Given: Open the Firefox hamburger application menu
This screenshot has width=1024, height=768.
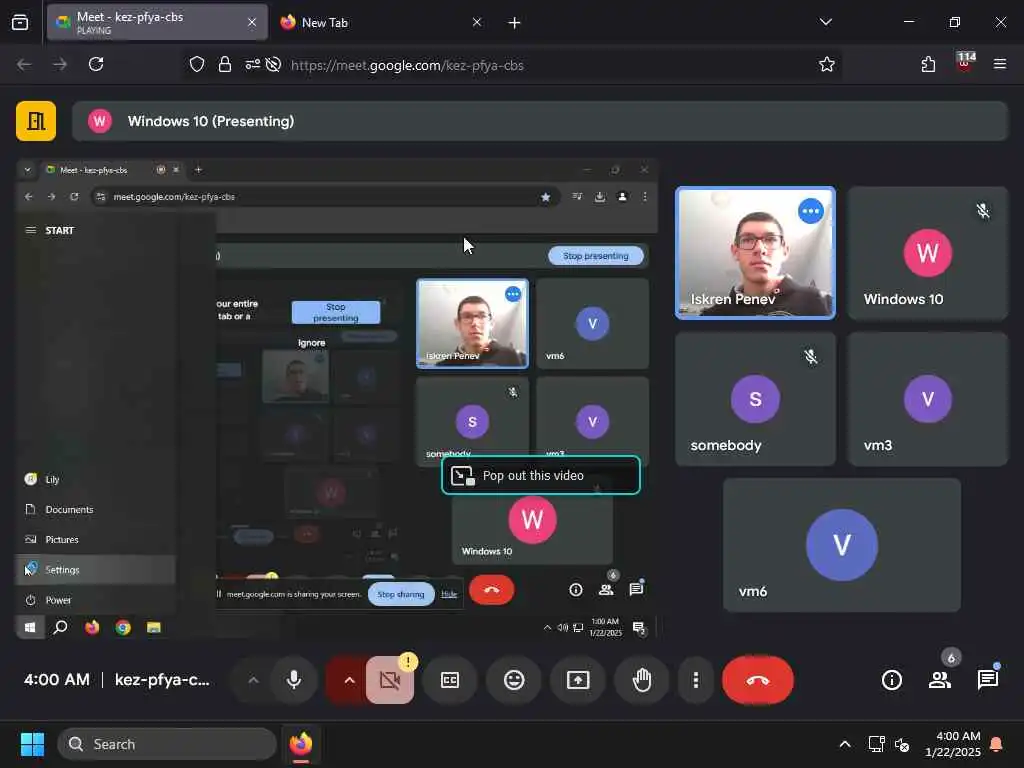Looking at the screenshot, I should [1000, 64].
